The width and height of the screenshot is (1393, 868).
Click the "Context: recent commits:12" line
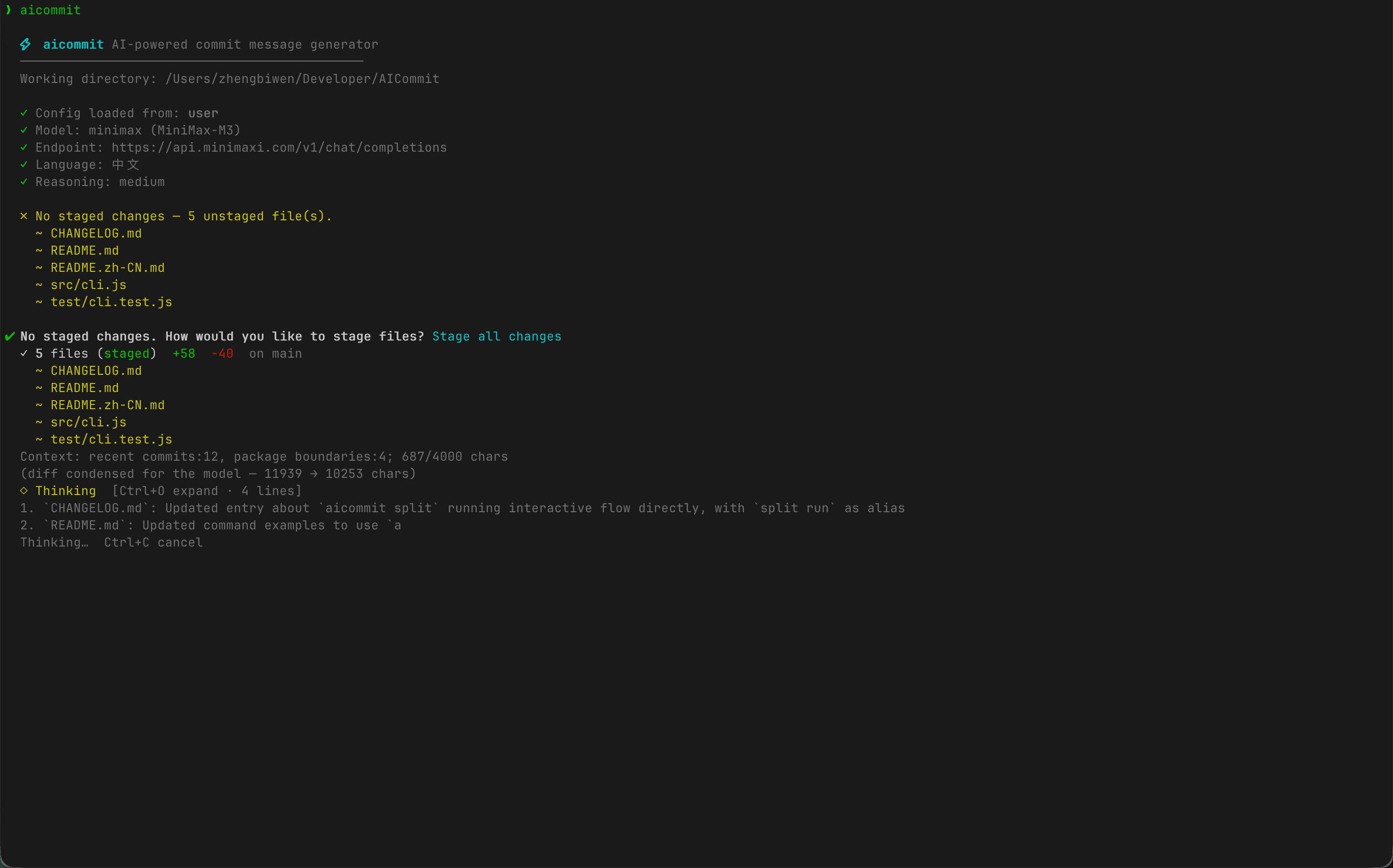[264, 457]
